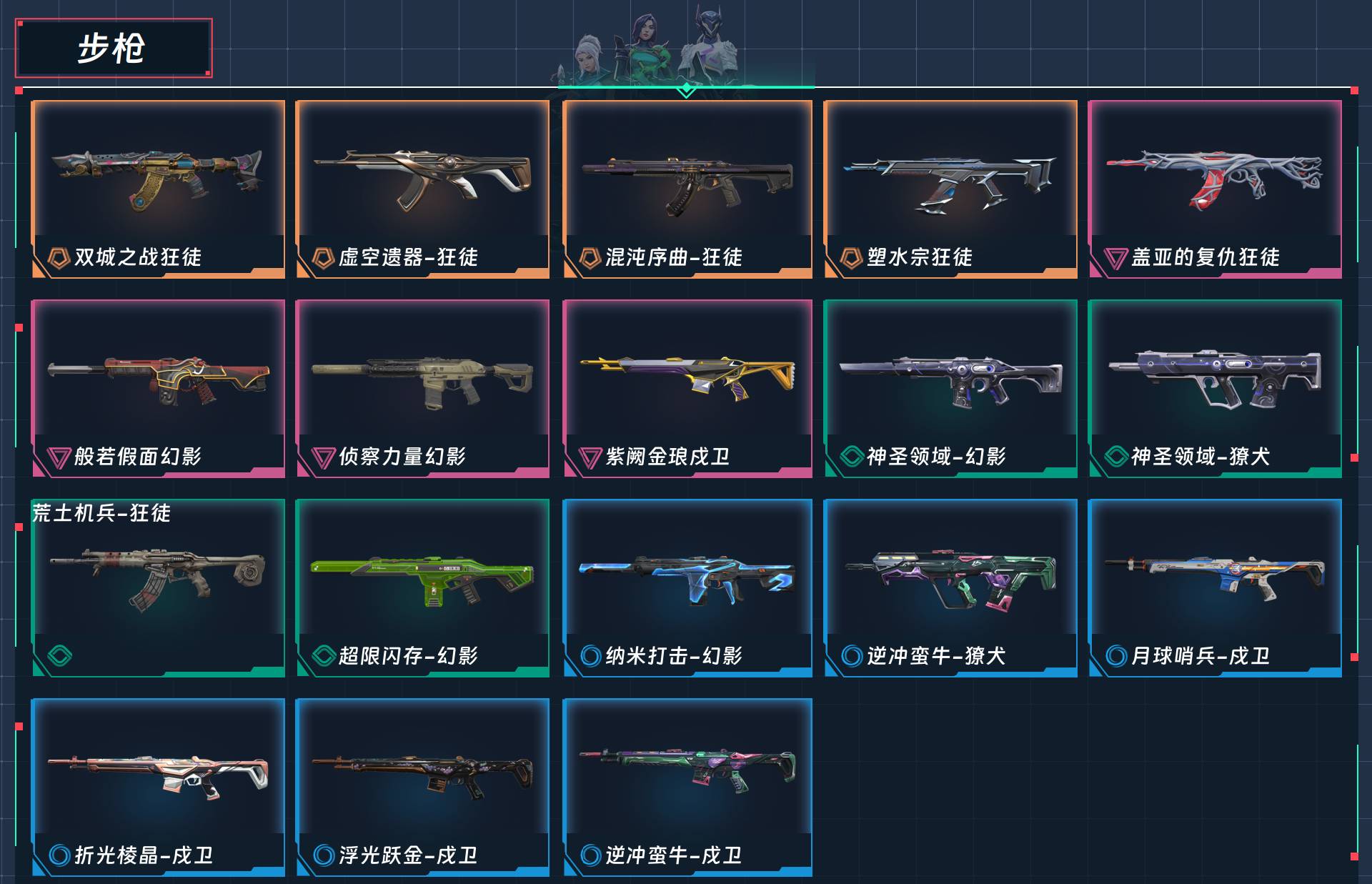The height and width of the screenshot is (884, 1372).
Task: Click the blue circle icon beside 纳米打击-幻影
Action: click(590, 655)
